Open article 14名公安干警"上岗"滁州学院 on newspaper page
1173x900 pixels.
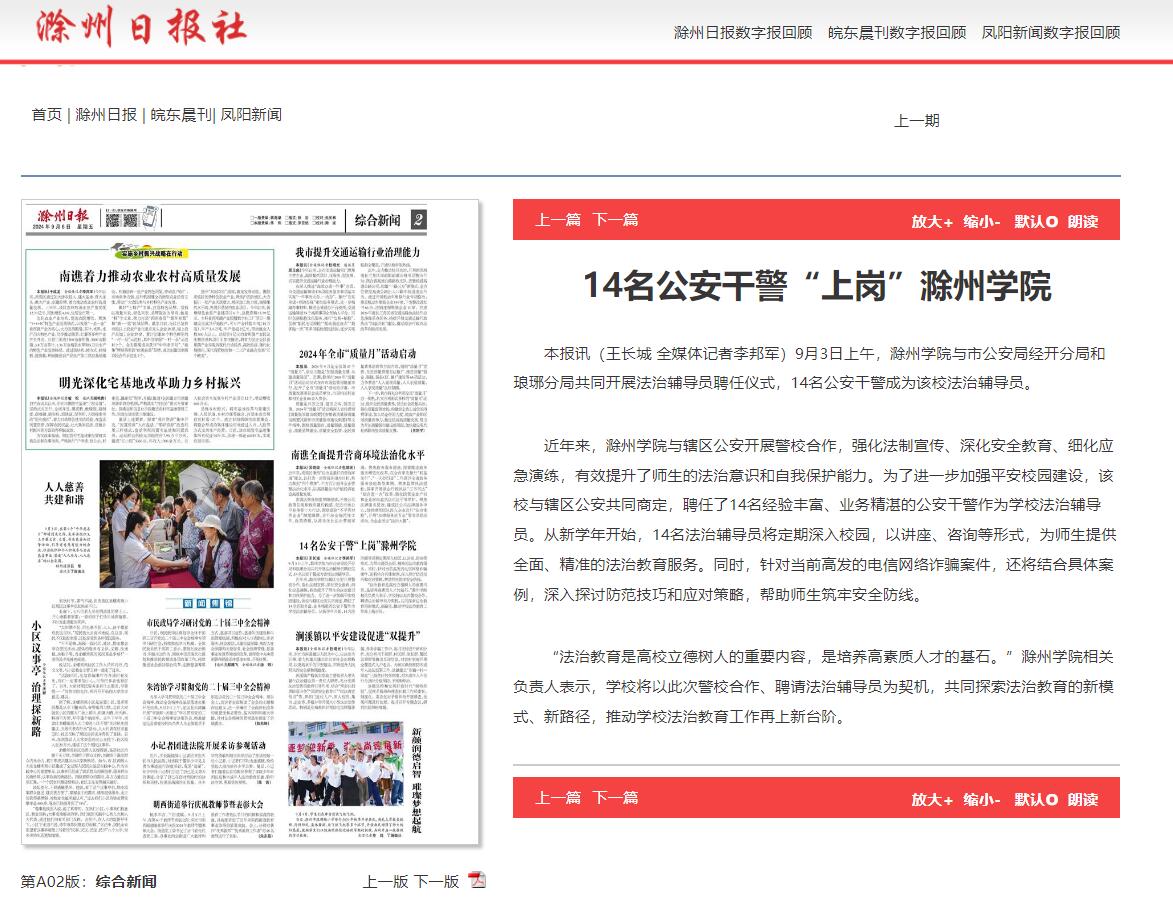(358, 545)
